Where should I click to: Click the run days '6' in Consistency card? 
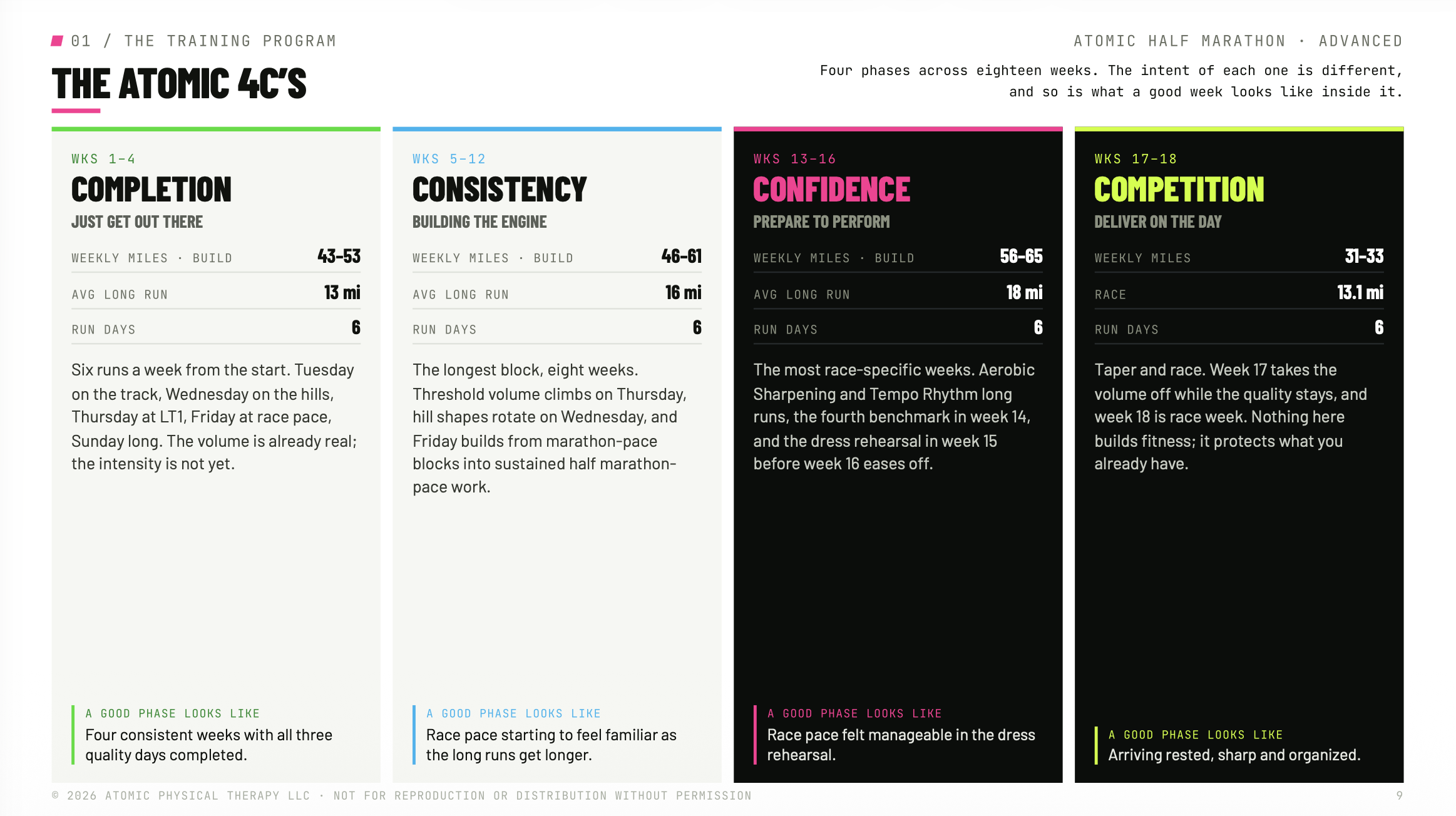point(697,328)
